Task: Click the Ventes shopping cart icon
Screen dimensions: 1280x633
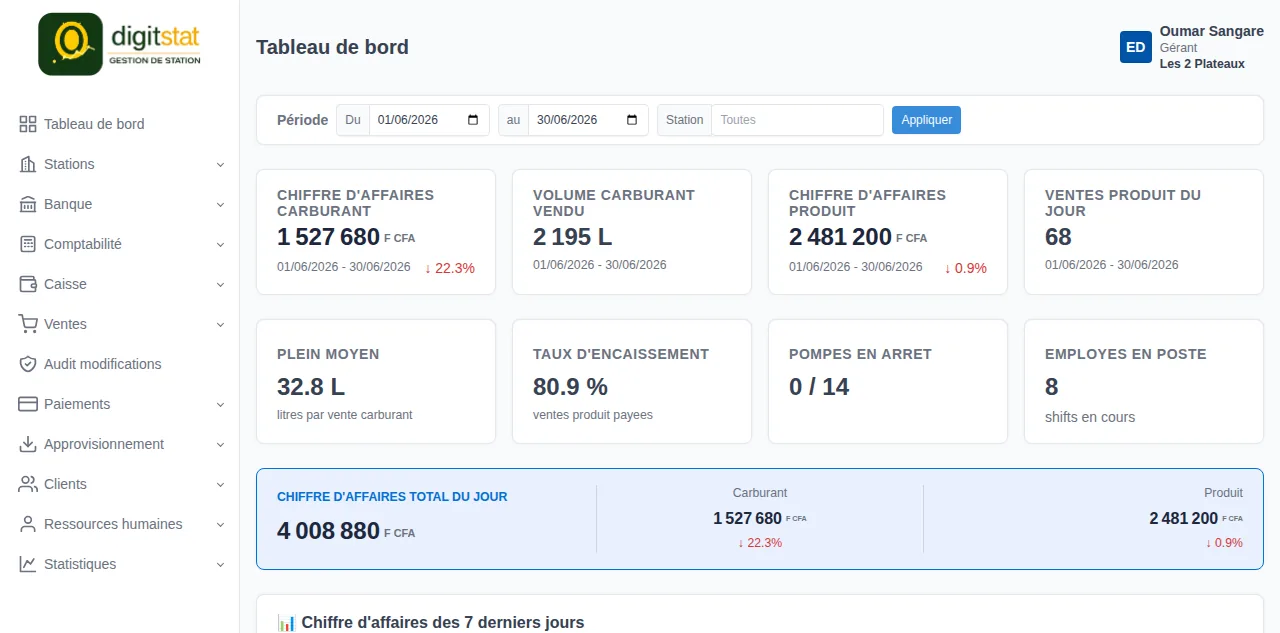Action: point(28,324)
